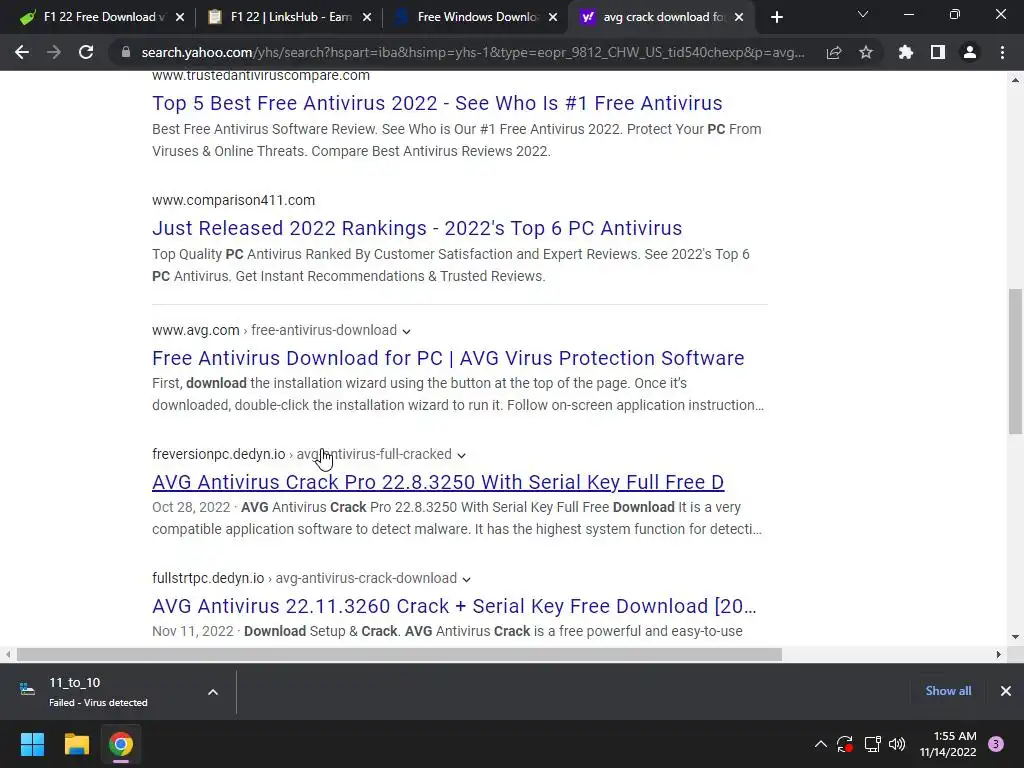Open the tab search chevron
Screen dimensions: 1024x768
pyautogui.click(x=863, y=14)
